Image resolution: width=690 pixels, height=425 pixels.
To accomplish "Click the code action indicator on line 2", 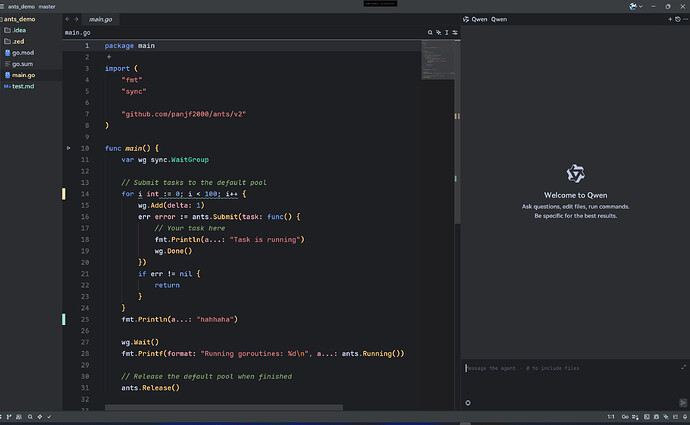I will (x=109, y=57).
